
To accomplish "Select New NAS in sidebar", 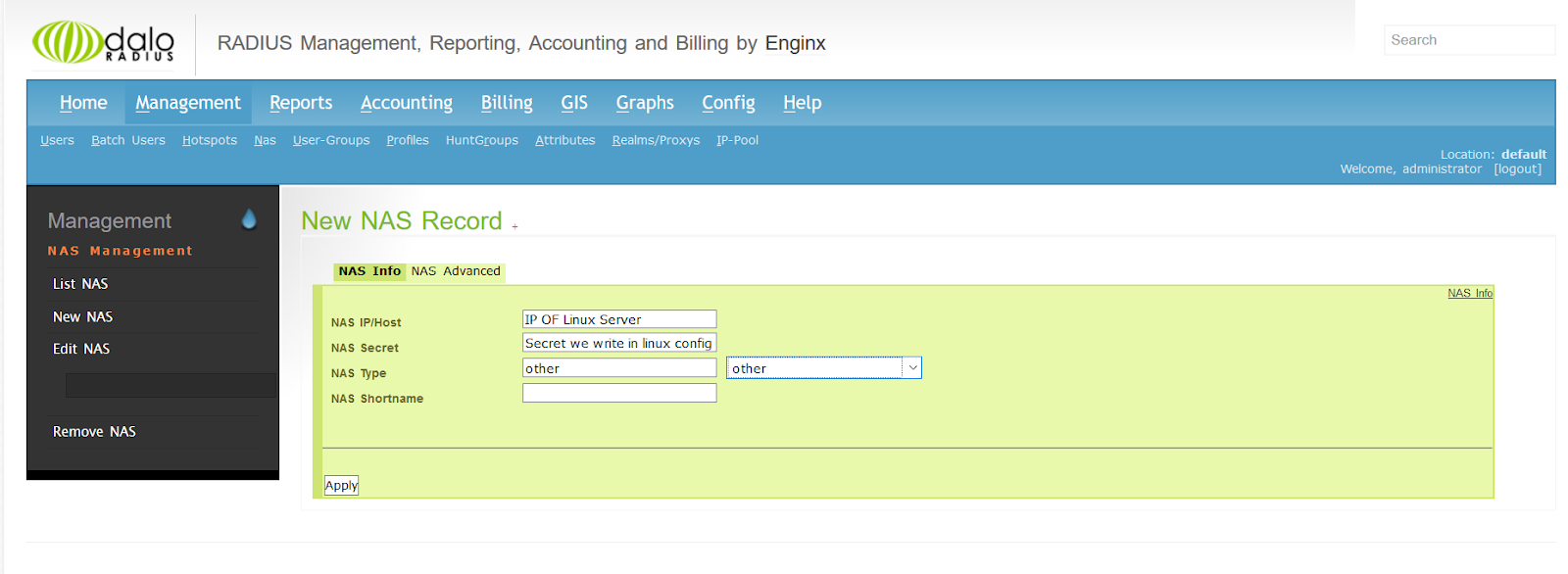I will (82, 317).
